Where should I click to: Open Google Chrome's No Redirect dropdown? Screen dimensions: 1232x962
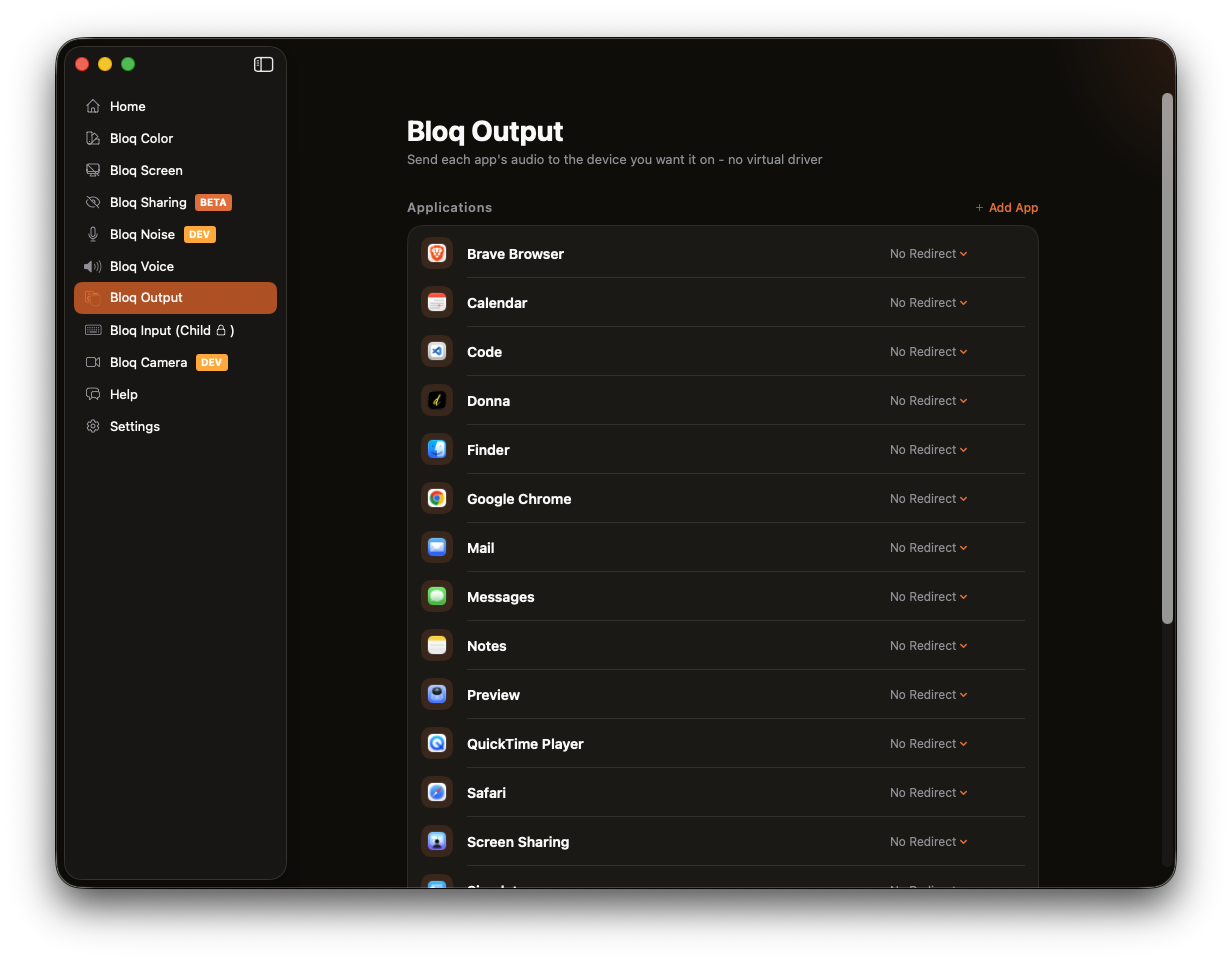929,499
